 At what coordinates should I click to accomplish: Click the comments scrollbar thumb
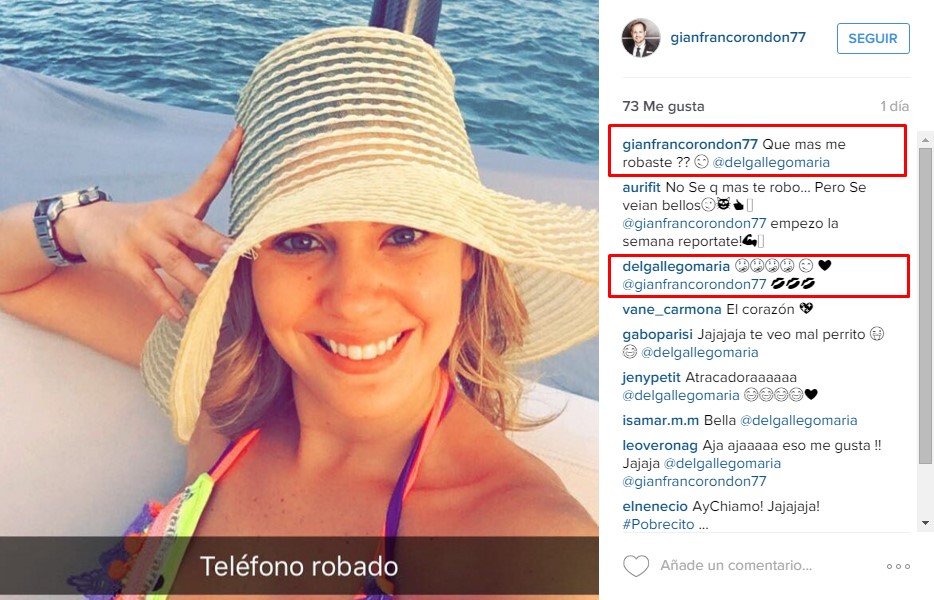(925, 305)
